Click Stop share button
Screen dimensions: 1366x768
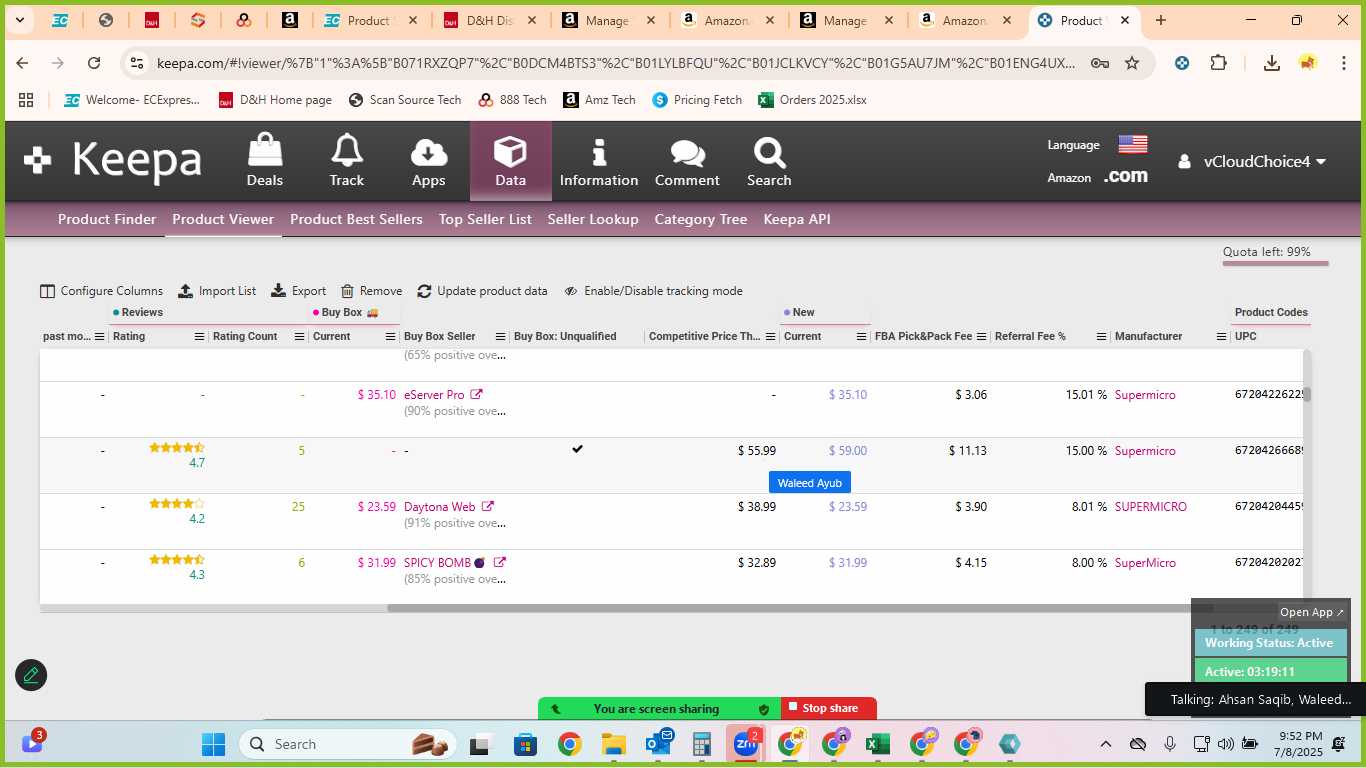point(829,708)
